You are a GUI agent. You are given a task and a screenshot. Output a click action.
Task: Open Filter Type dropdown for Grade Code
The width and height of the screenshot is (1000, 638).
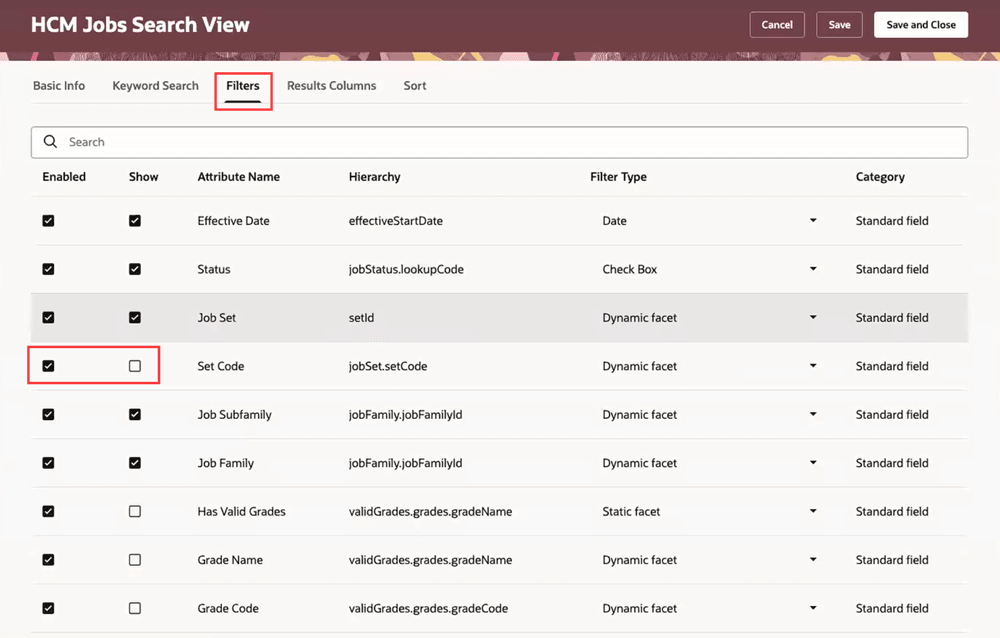[813, 609]
